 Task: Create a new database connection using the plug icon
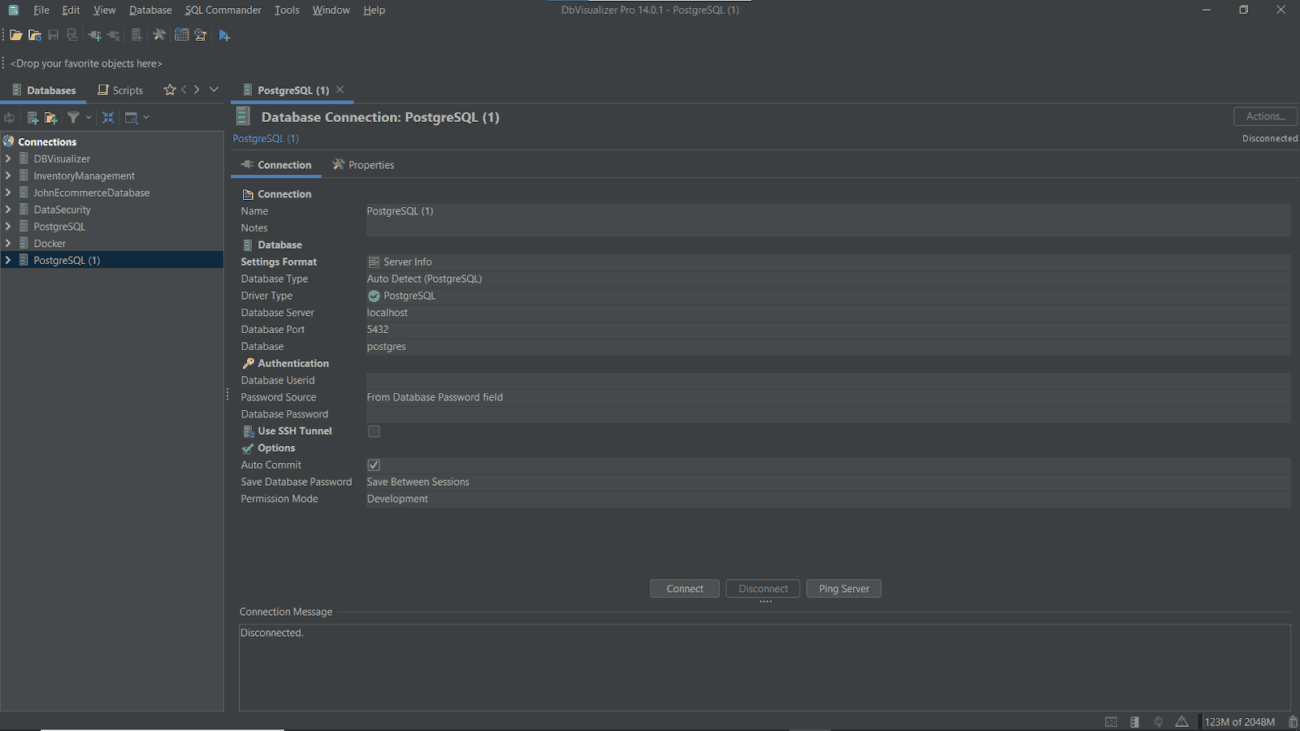pyautogui.click(x=95, y=35)
